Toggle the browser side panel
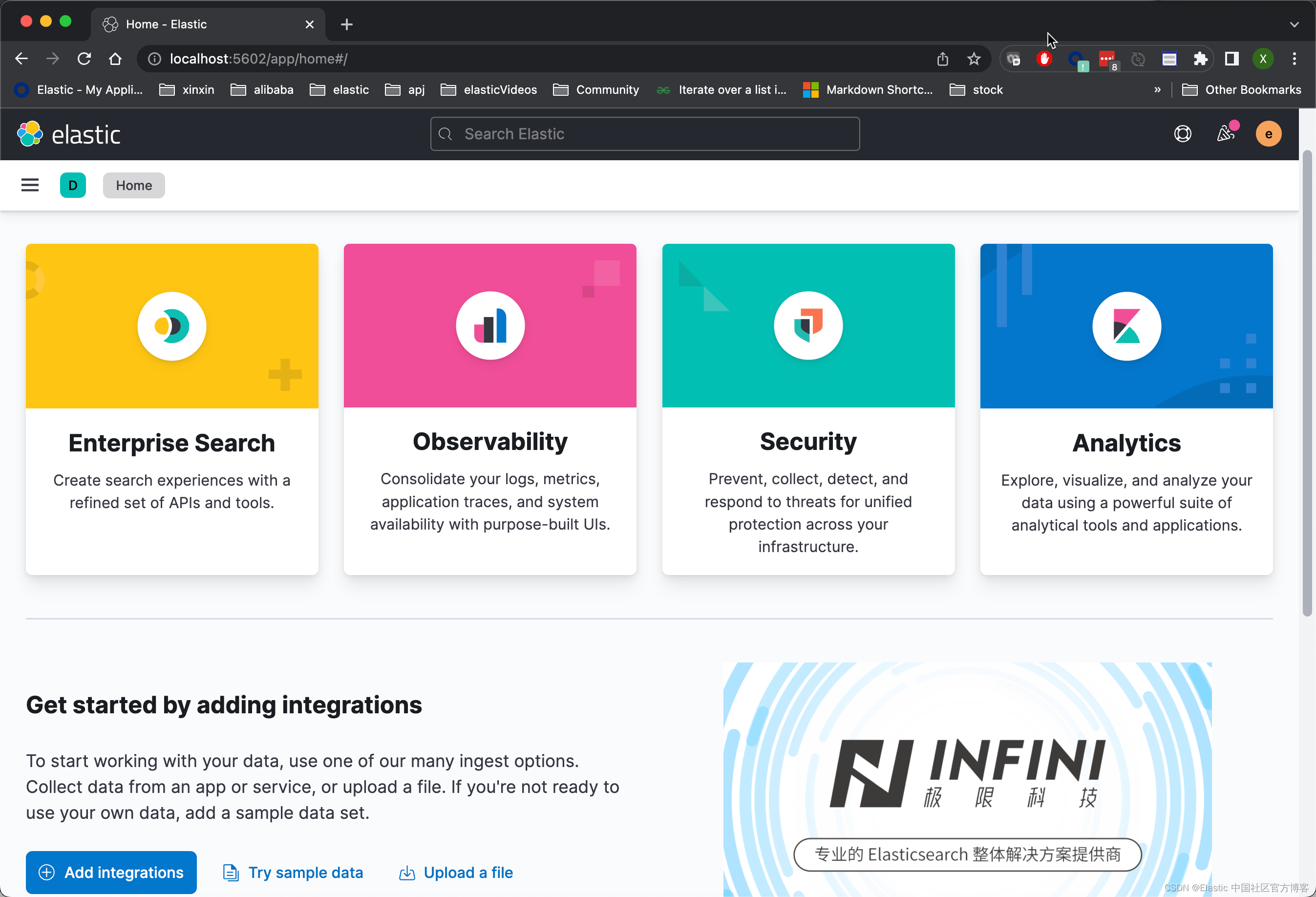Image resolution: width=1316 pixels, height=897 pixels. pyautogui.click(x=1231, y=59)
